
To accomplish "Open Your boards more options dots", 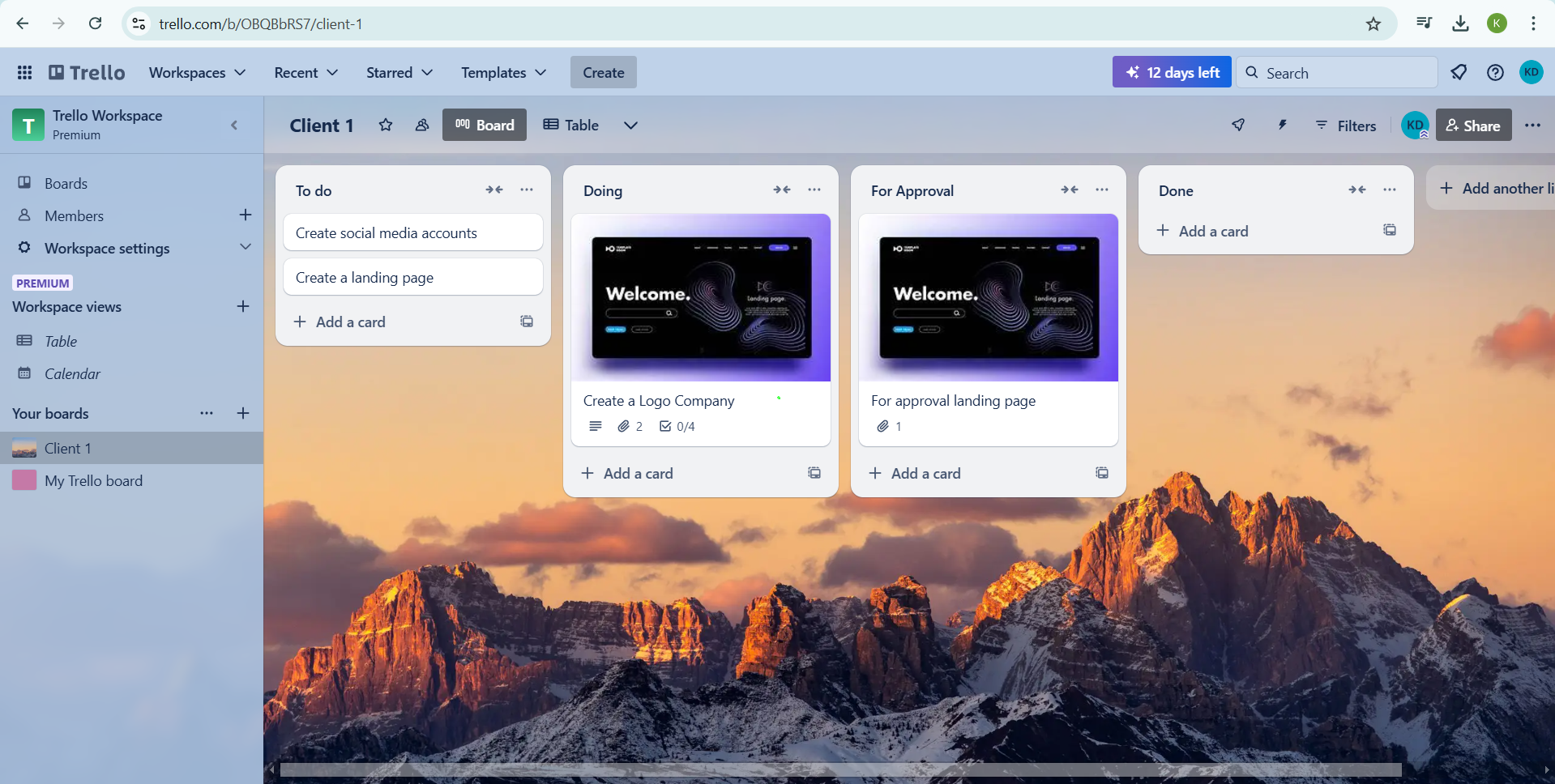I will pyautogui.click(x=207, y=413).
